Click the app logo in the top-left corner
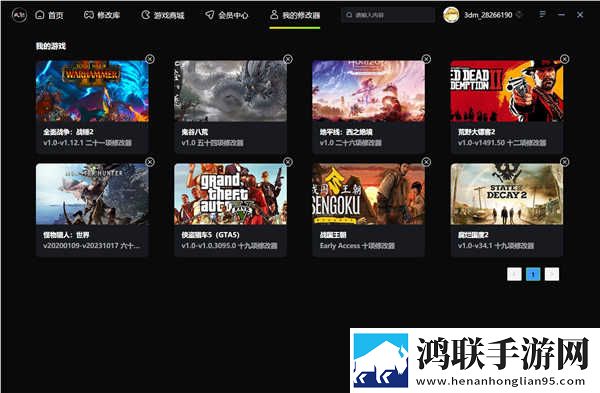Image resolution: width=600 pixels, height=393 pixels. click(19, 15)
